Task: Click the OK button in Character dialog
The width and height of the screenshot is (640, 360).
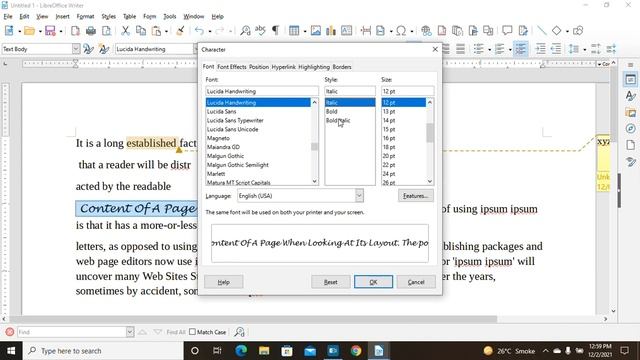Action: pos(373,282)
